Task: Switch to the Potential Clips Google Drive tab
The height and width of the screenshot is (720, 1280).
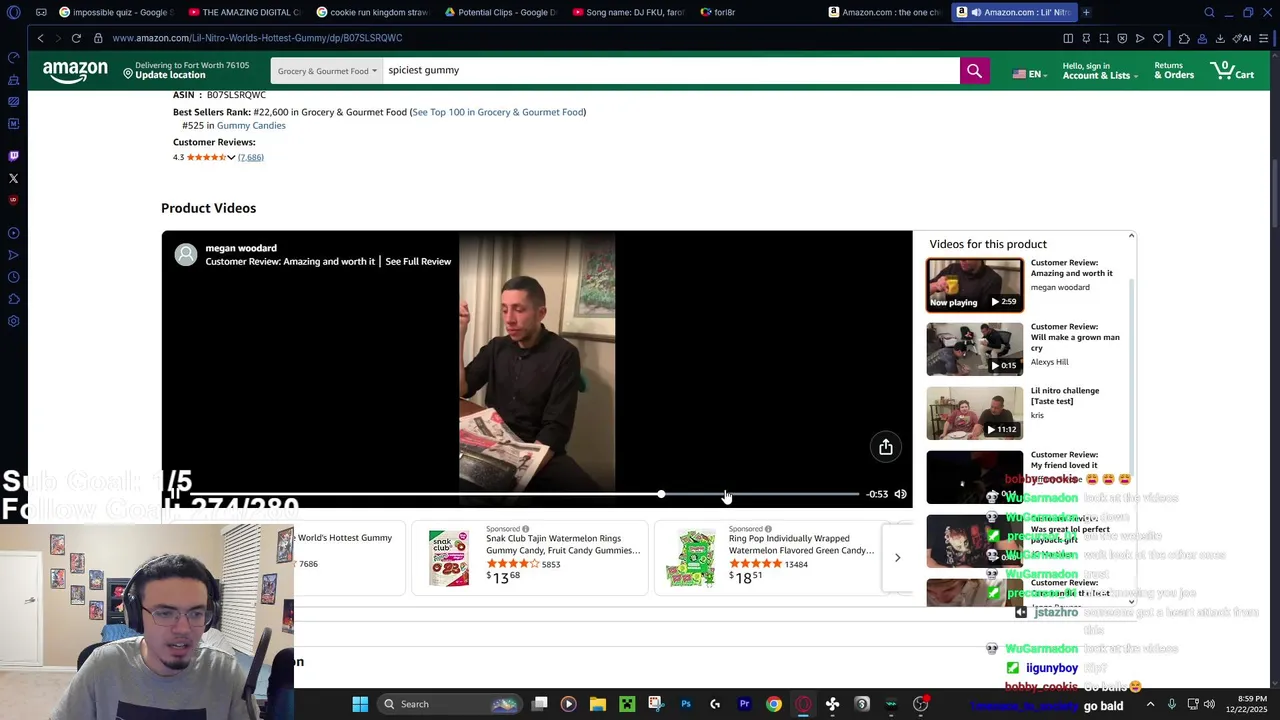Action: coord(500,12)
